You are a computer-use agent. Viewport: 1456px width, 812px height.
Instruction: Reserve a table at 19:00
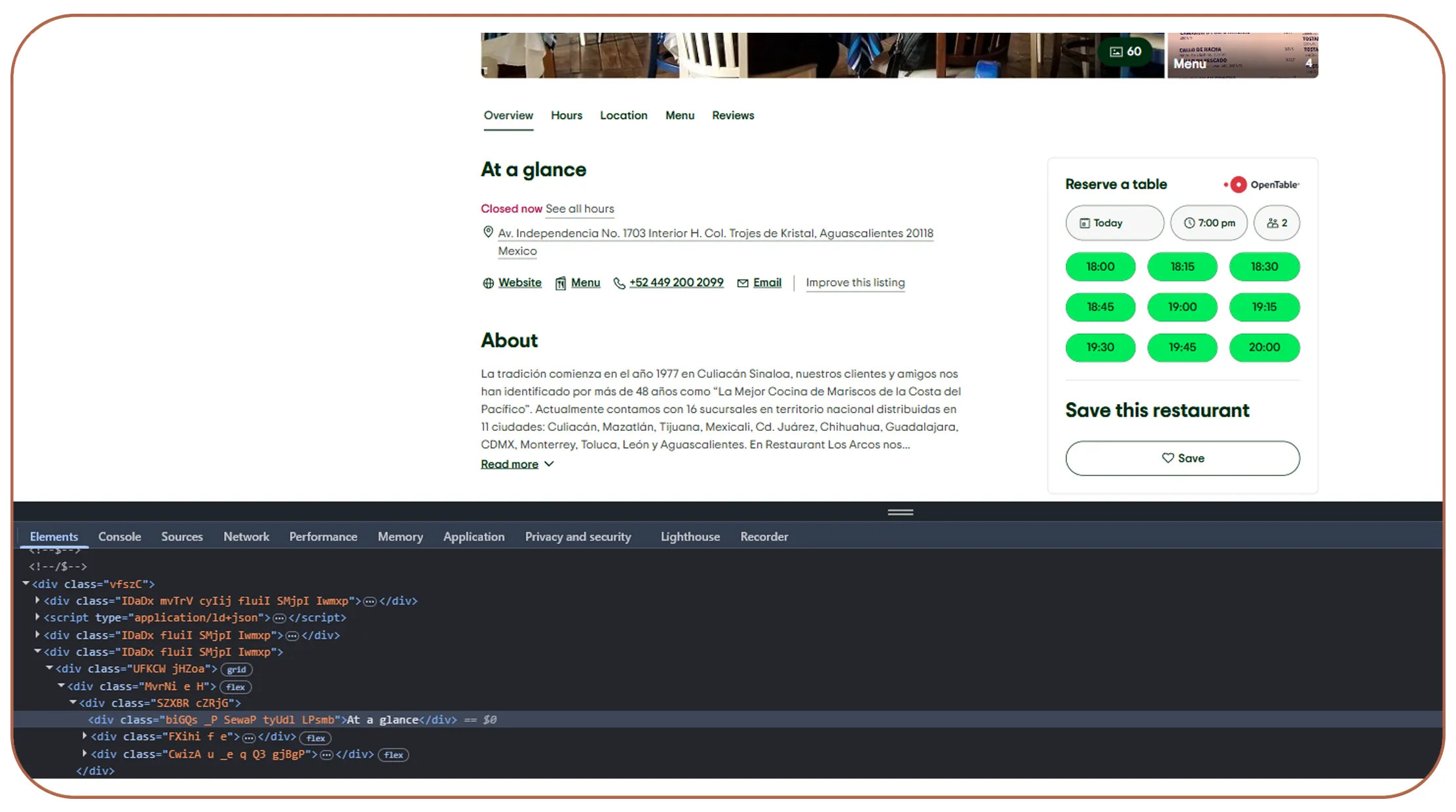pos(1182,307)
